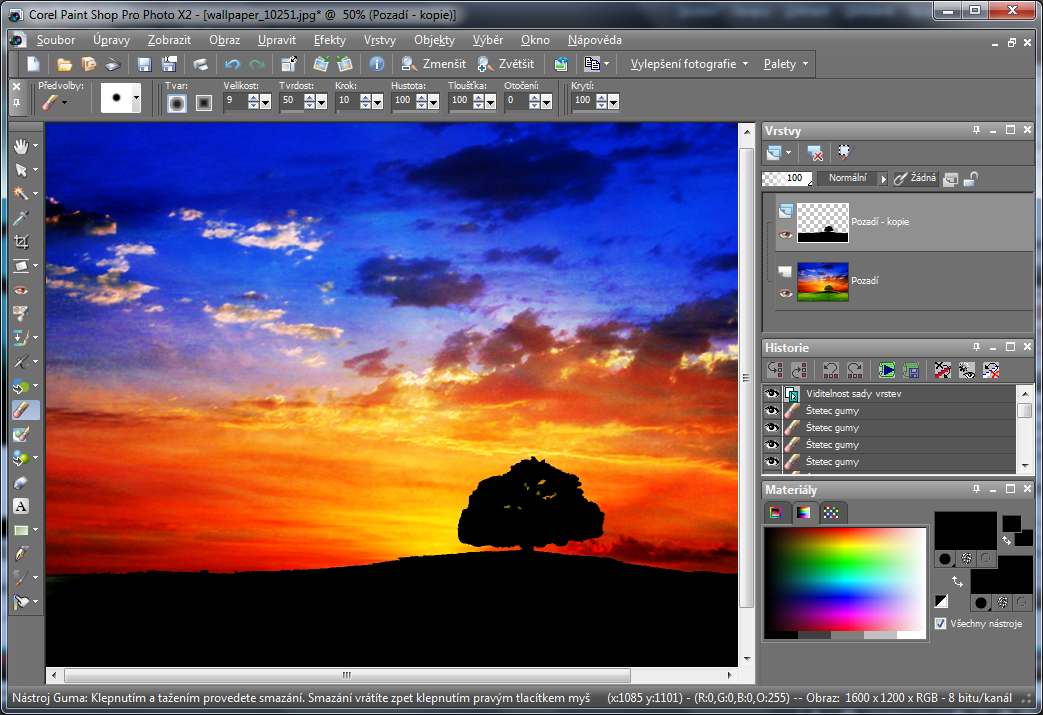The image size is (1043, 715).
Task: Hide the 'Pozadí - kopie' layer
Action: coord(785,234)
